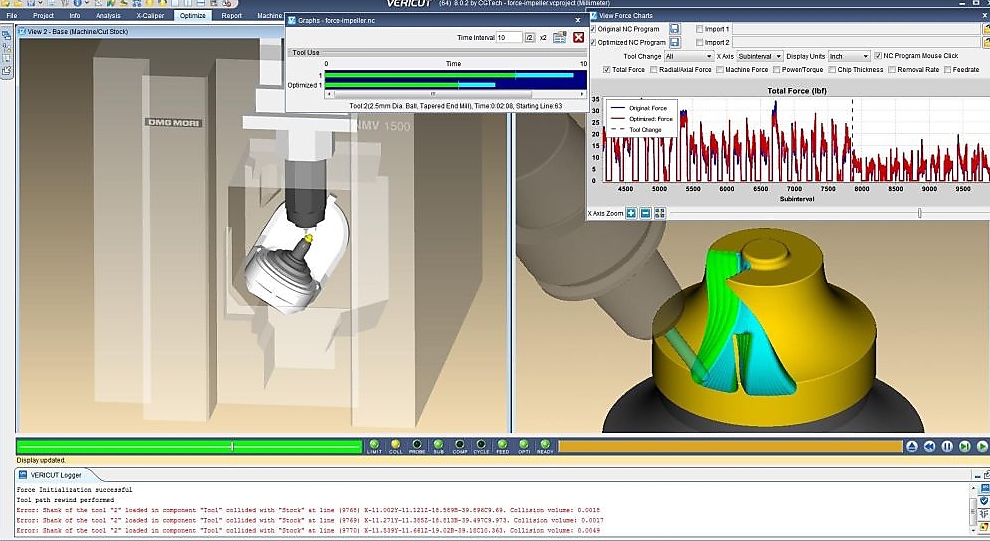The image size is (990, 541).
Task: Click the red X icon in Graphs toolbar
Action: [578, 37]
